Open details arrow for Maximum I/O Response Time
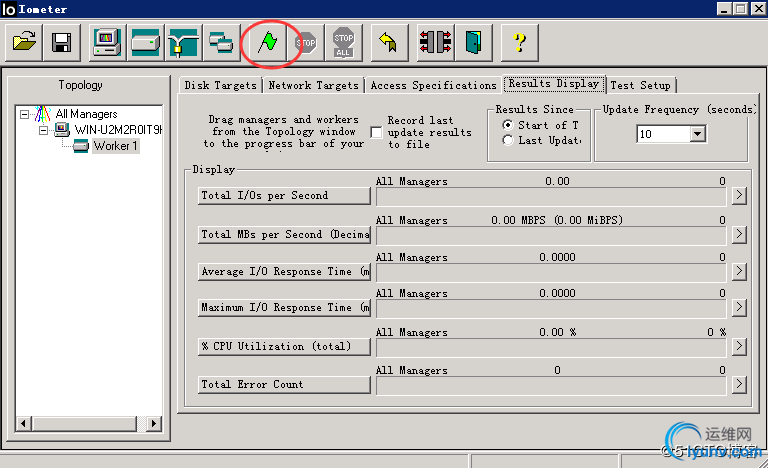The width and height of the screenshot is (768, 468). [x=739, y=307]
